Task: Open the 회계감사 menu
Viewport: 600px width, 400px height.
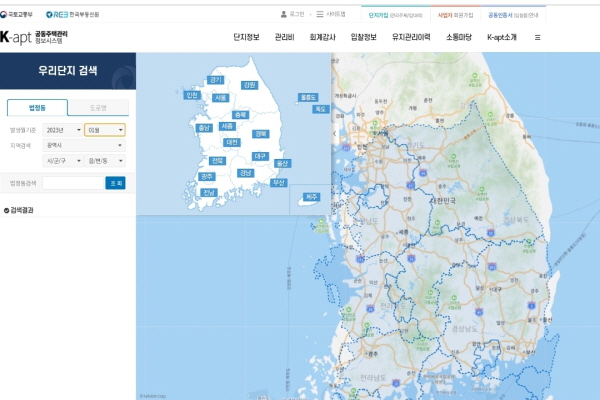Action: 322,37
